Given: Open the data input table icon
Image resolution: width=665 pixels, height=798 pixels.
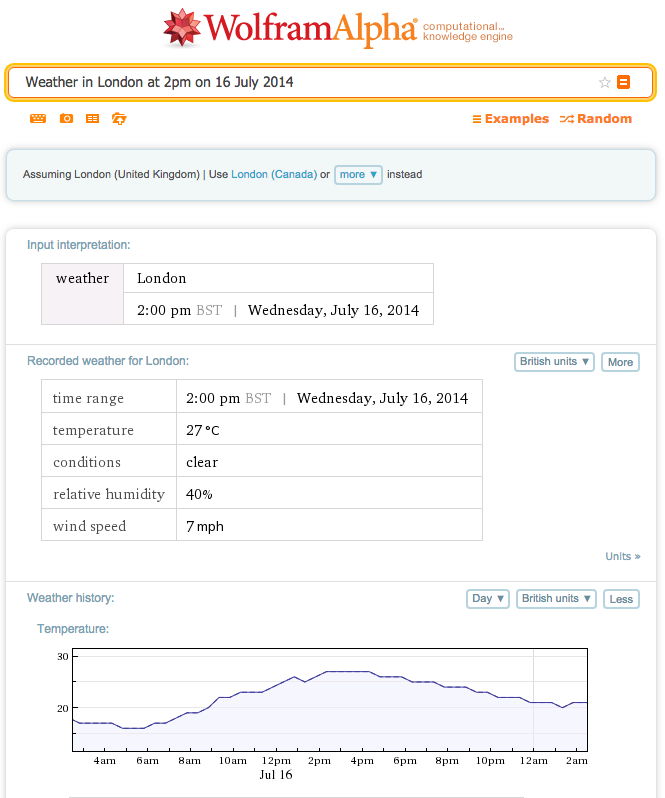Looking at the screenshot, I should click(92, 119).
